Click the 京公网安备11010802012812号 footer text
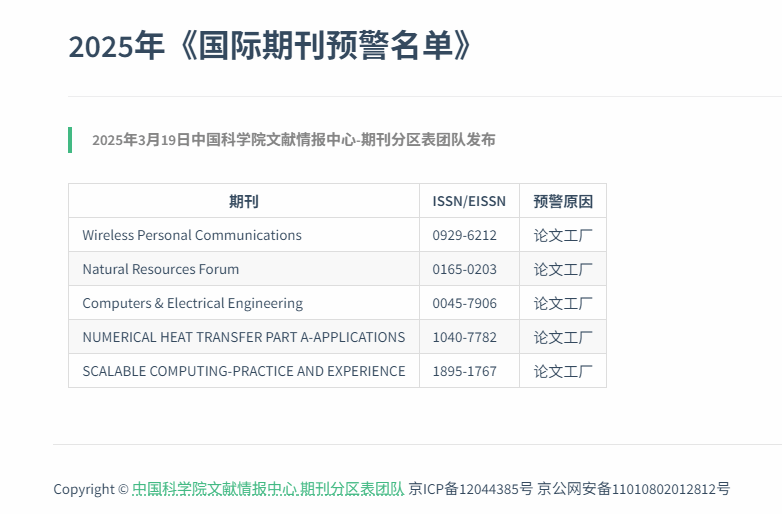This screenshot has width=782, height=514. [x=634, y=489]
